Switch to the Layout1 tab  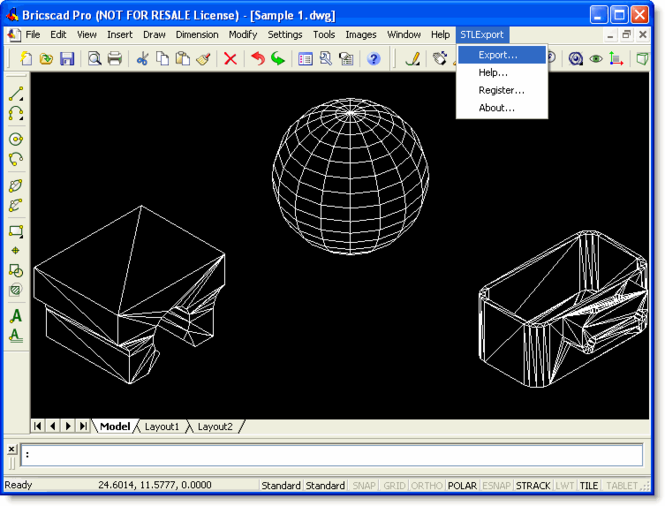click(162, 427)
